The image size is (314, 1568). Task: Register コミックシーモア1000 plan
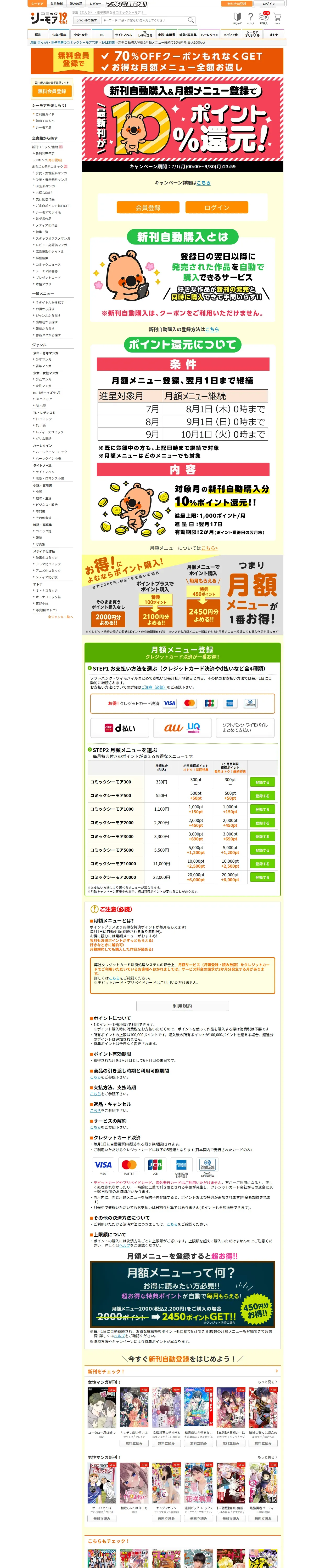(262, 809)
